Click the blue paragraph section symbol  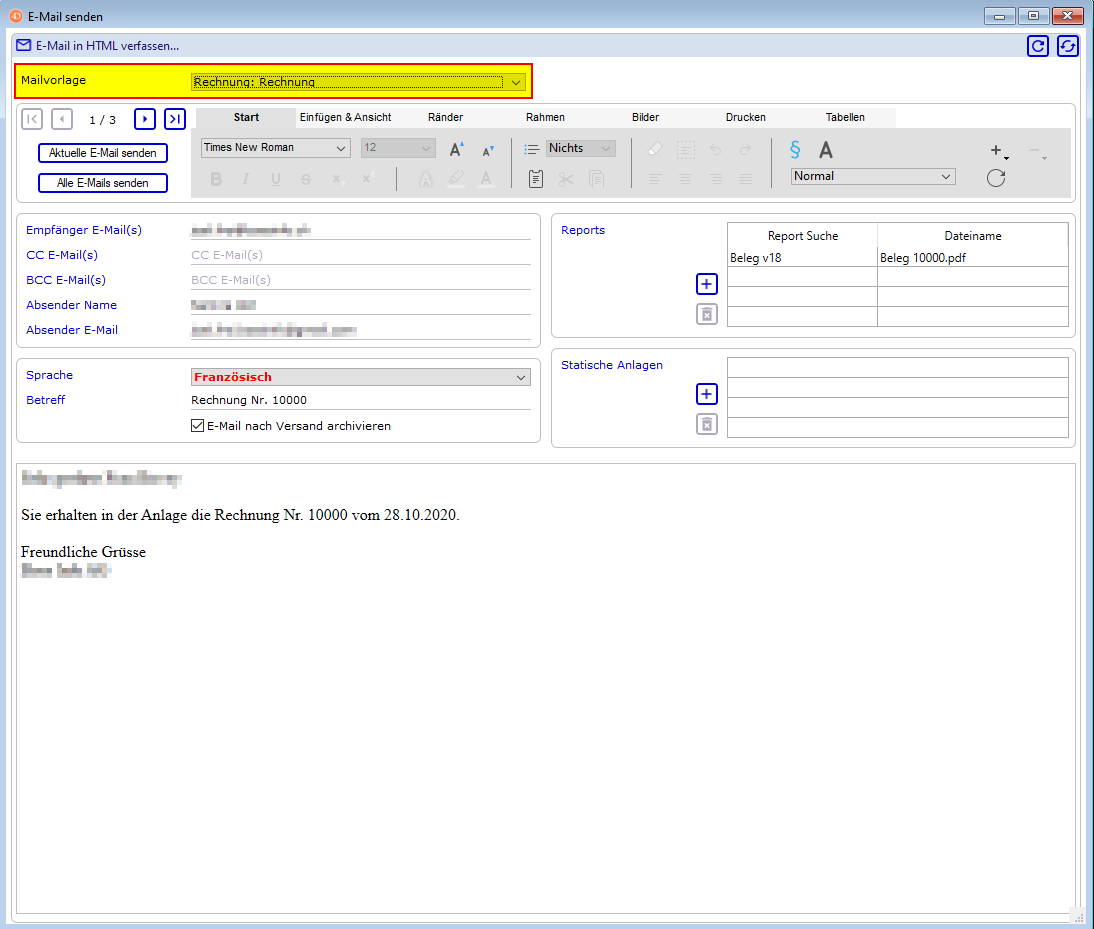pos(795,150)
